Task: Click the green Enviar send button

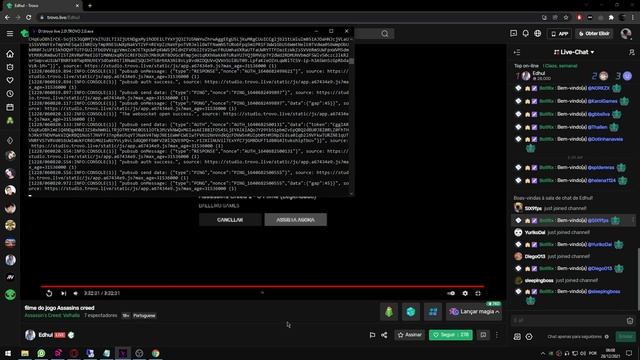Action: click(x=625, y=337)
